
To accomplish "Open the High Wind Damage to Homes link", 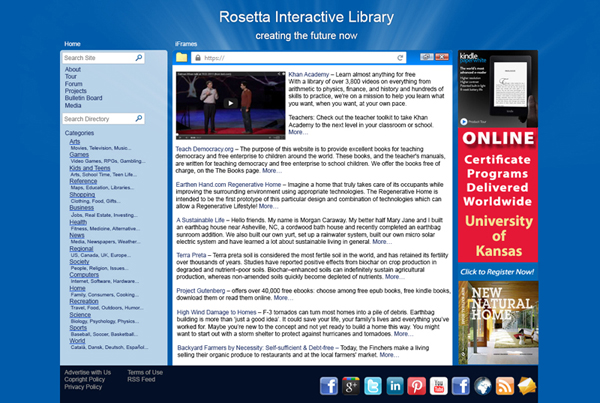I will (217, 312).
